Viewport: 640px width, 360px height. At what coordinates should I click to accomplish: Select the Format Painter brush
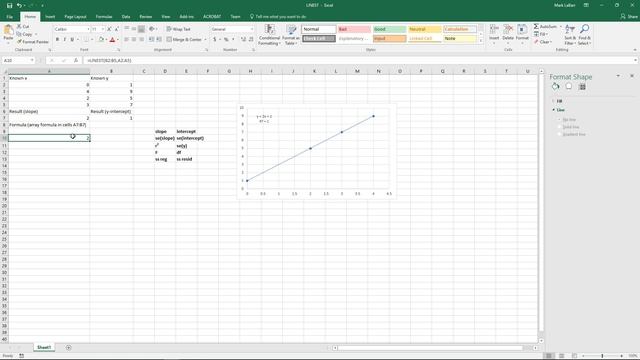pos(33,42)
